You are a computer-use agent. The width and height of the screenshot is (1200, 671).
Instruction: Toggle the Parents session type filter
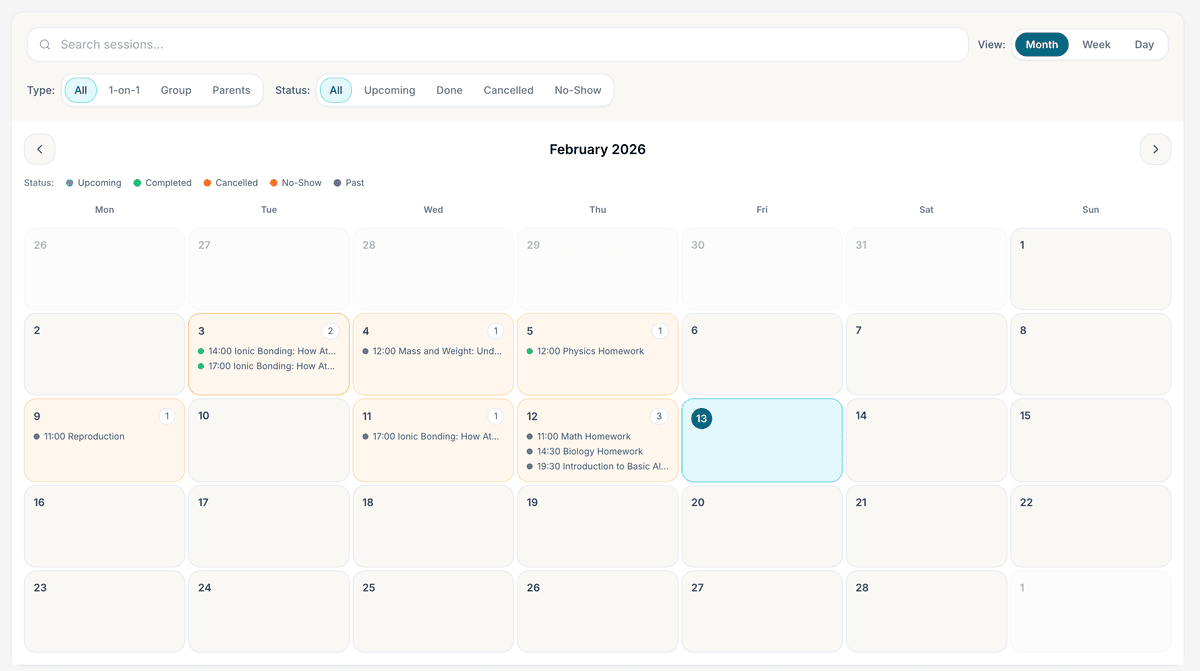pyautogui.click(x=231, y=90)
